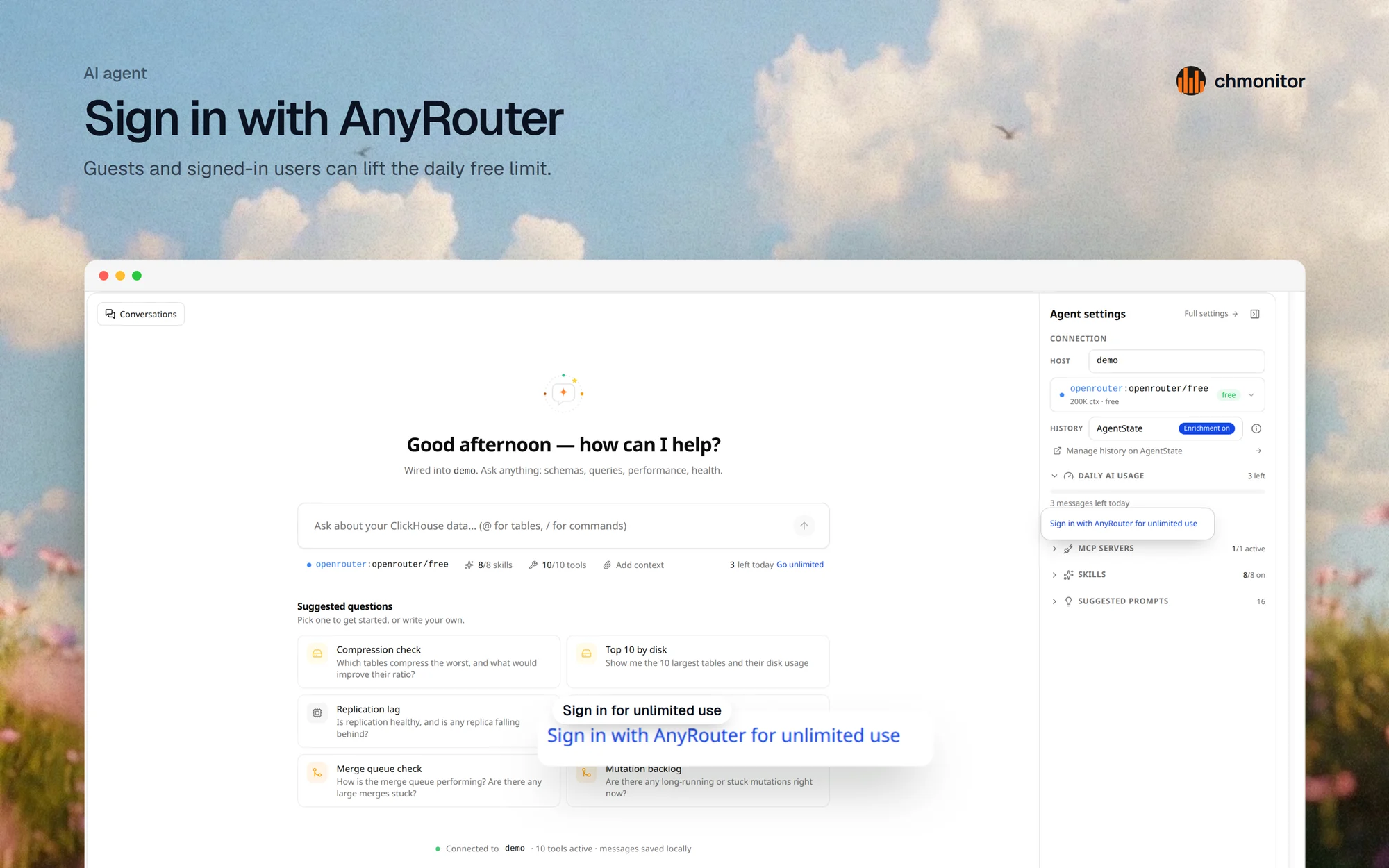Screen dimensions: 1389x868
Task: Click the Suggested Prompts lightbulb icon
Action: [1068, 601]
